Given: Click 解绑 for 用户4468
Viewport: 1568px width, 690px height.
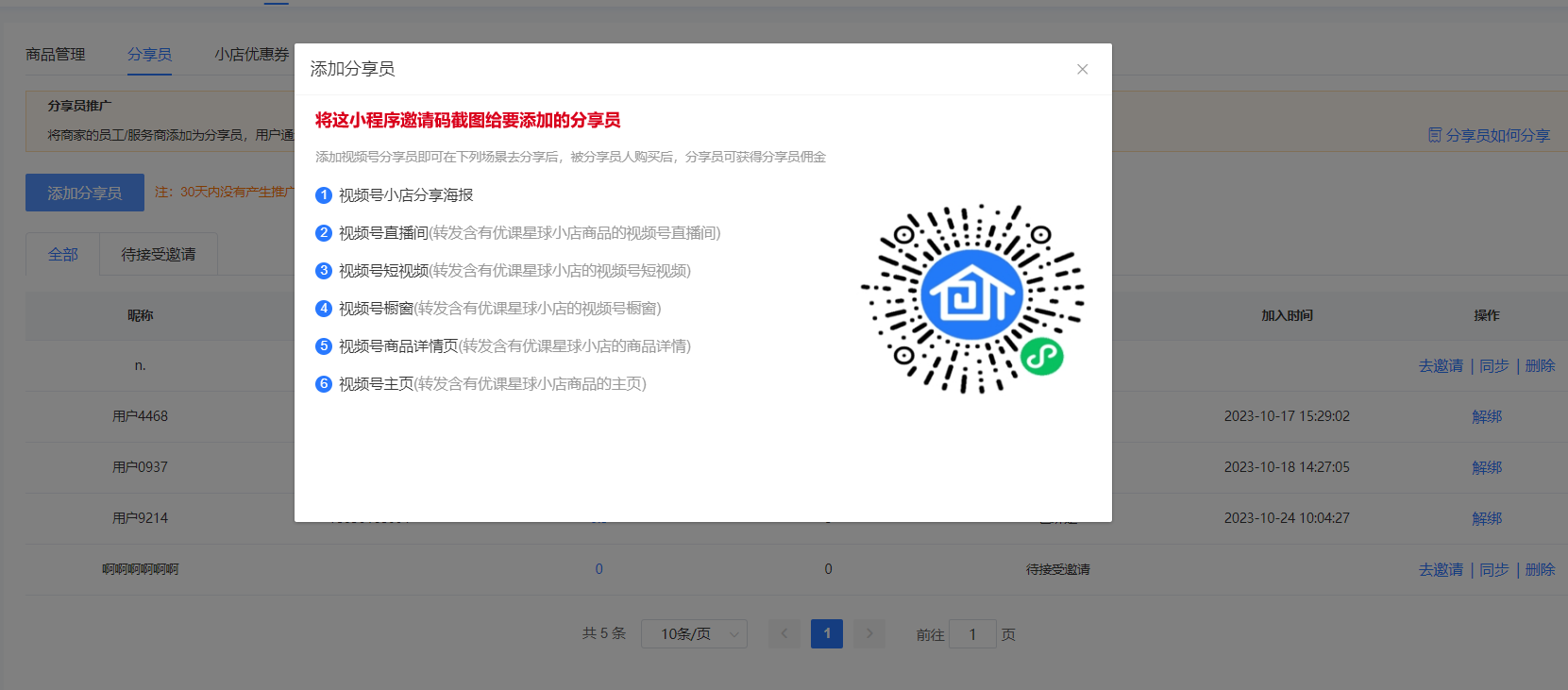Looking at the screenshot, I should click(x=1486, y=416).
